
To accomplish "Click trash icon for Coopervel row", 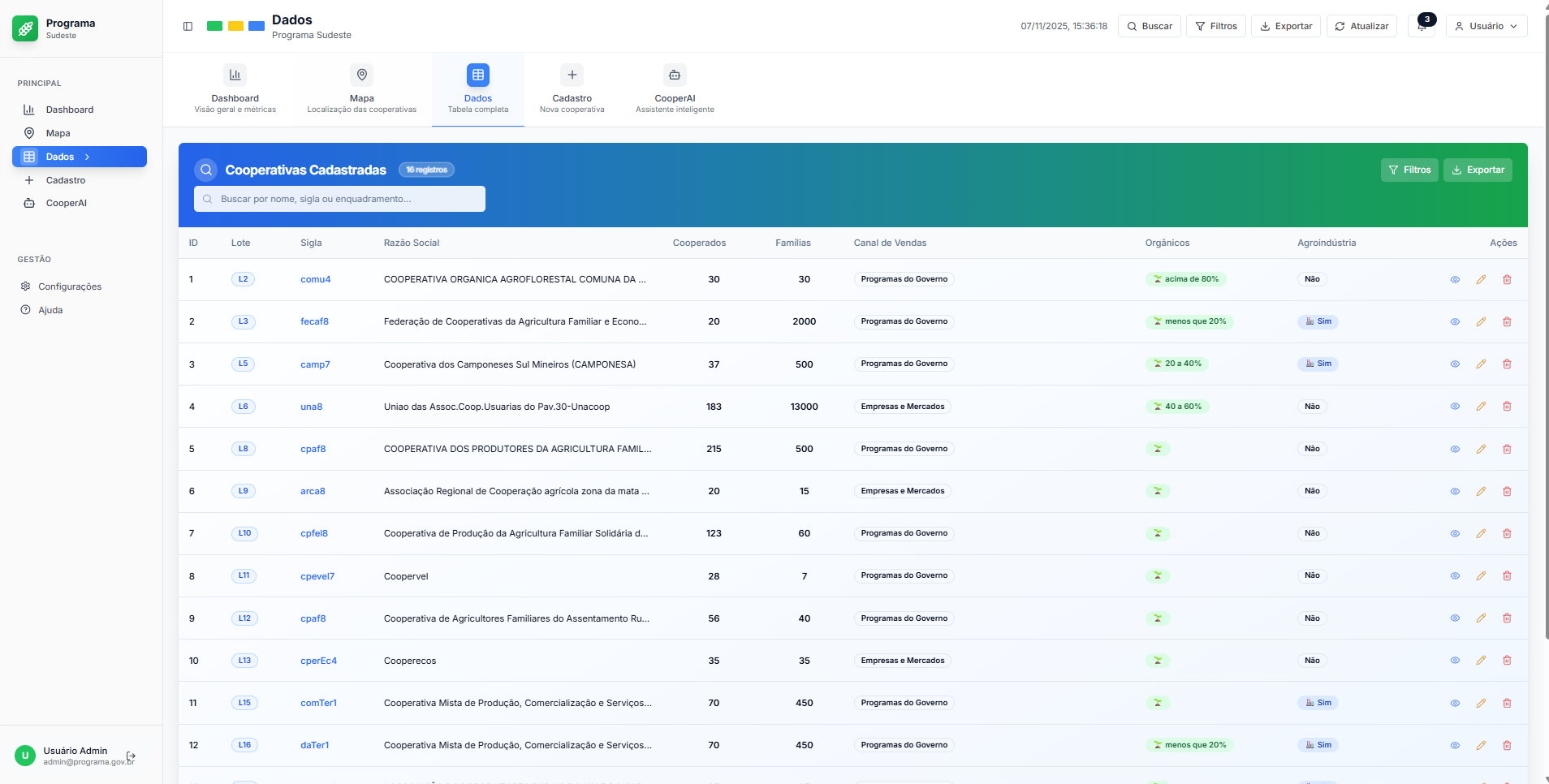I will [x=1507, y=576].
